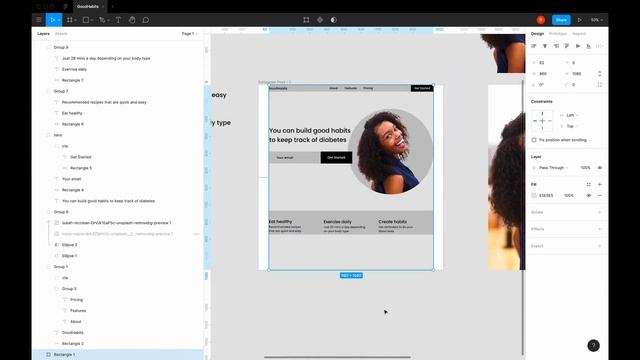Add a Stroke with plus button
Image resolution: width=640 pixels, height=360 pixels.
(x=600, y=212)
